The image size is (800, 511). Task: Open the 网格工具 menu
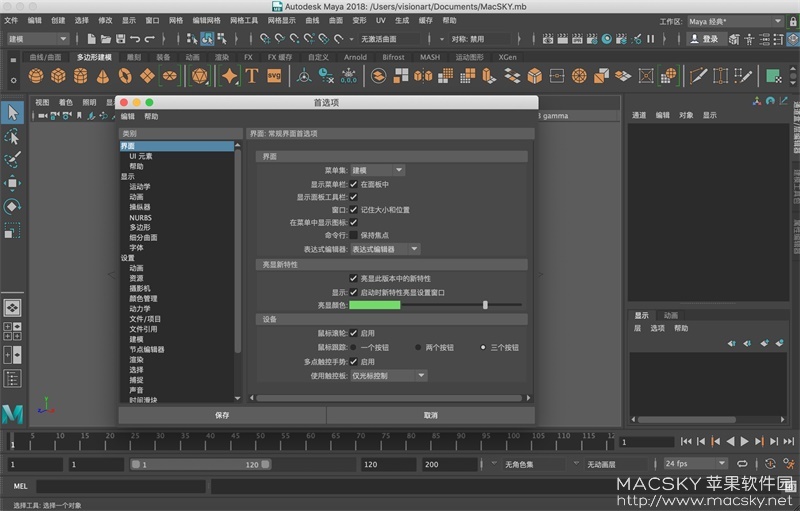(244, 20)
